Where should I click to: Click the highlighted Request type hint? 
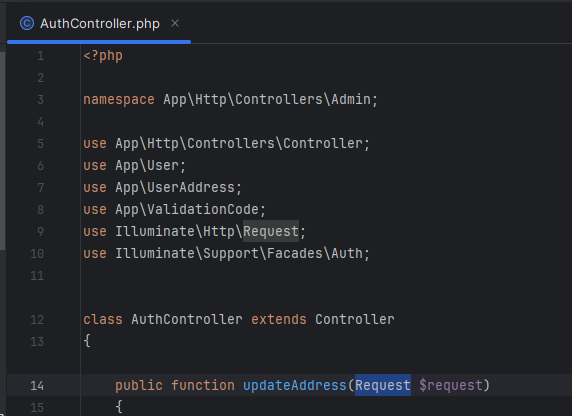383,385
